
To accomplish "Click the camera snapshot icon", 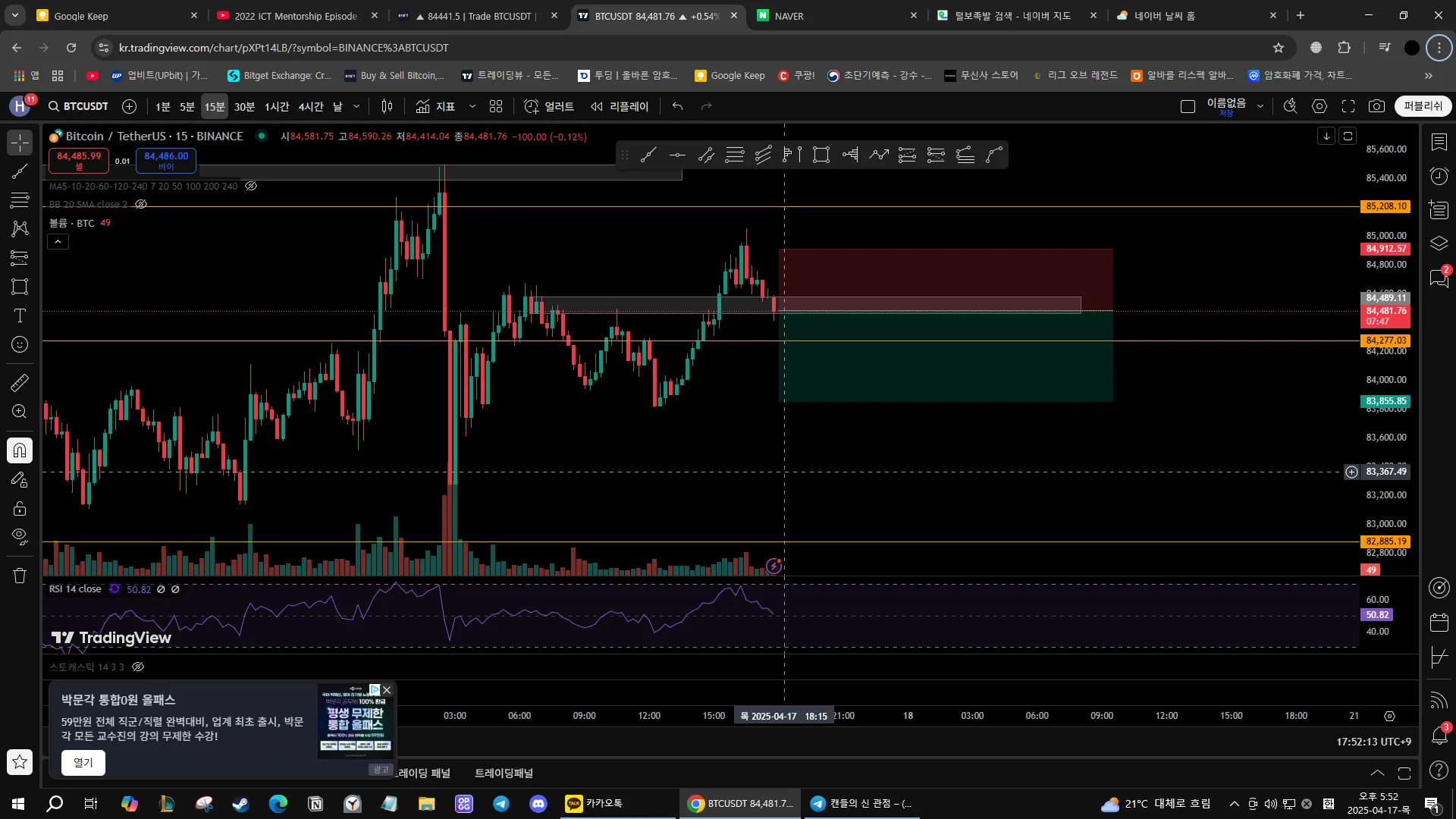I will [1376, 106].
